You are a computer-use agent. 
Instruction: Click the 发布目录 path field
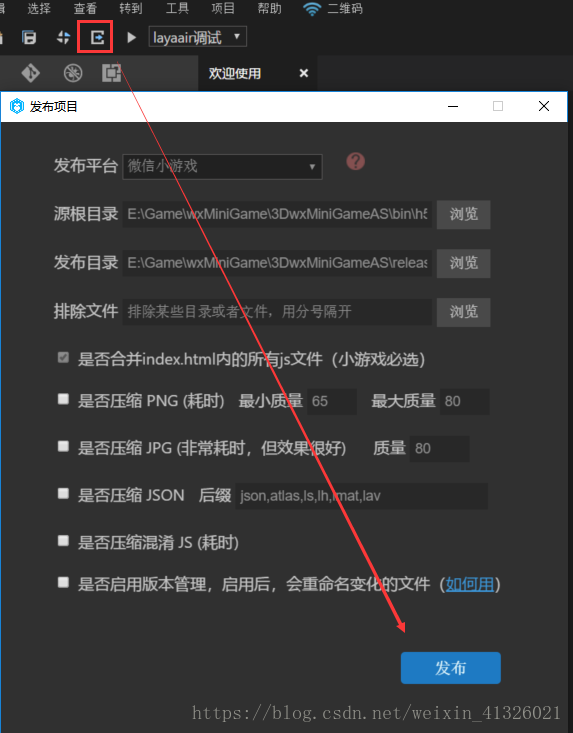coord(277,263)
